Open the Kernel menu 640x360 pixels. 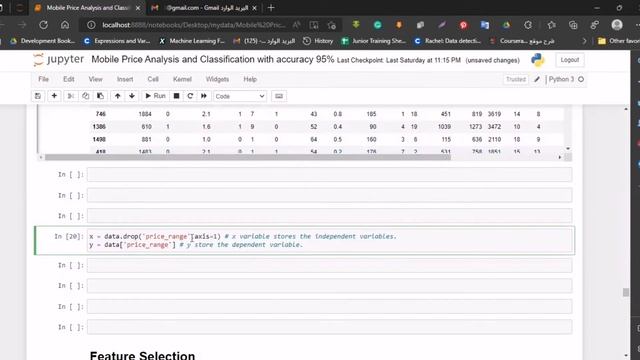[182, 79]
